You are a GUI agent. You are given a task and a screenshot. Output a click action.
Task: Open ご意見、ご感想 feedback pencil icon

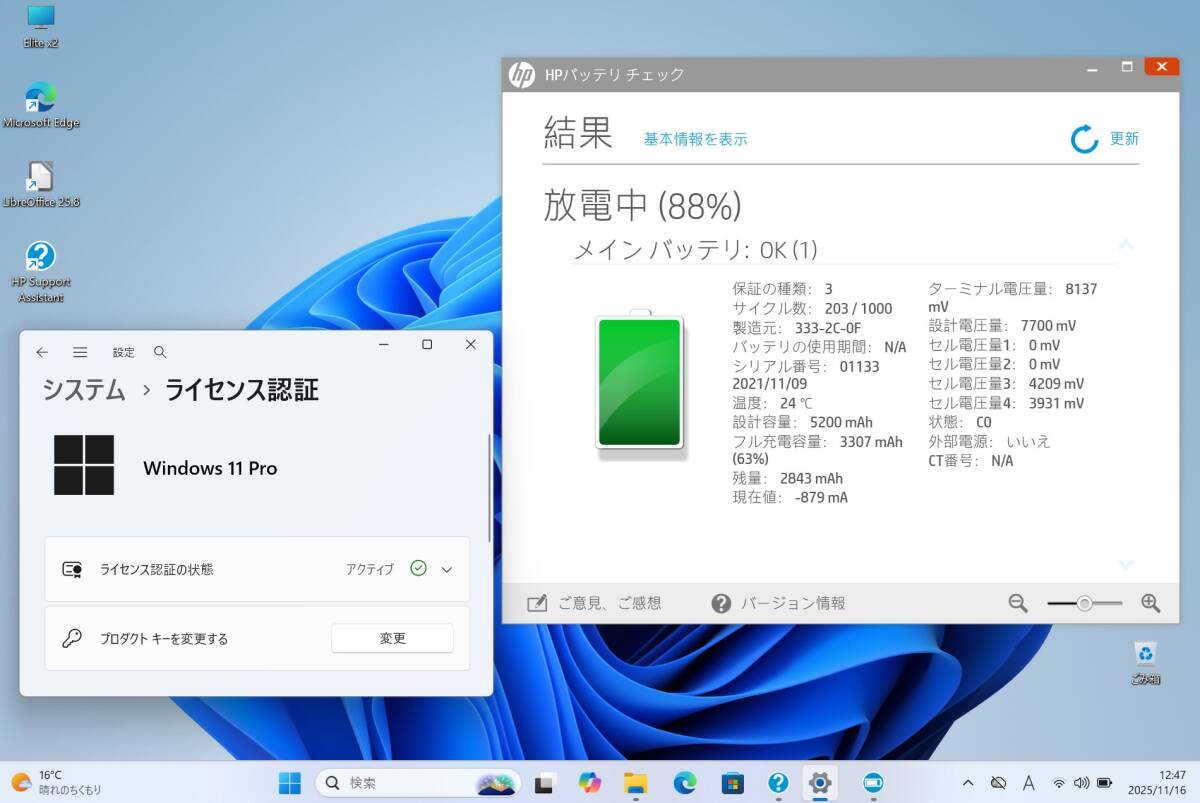[x=536, y=602]
